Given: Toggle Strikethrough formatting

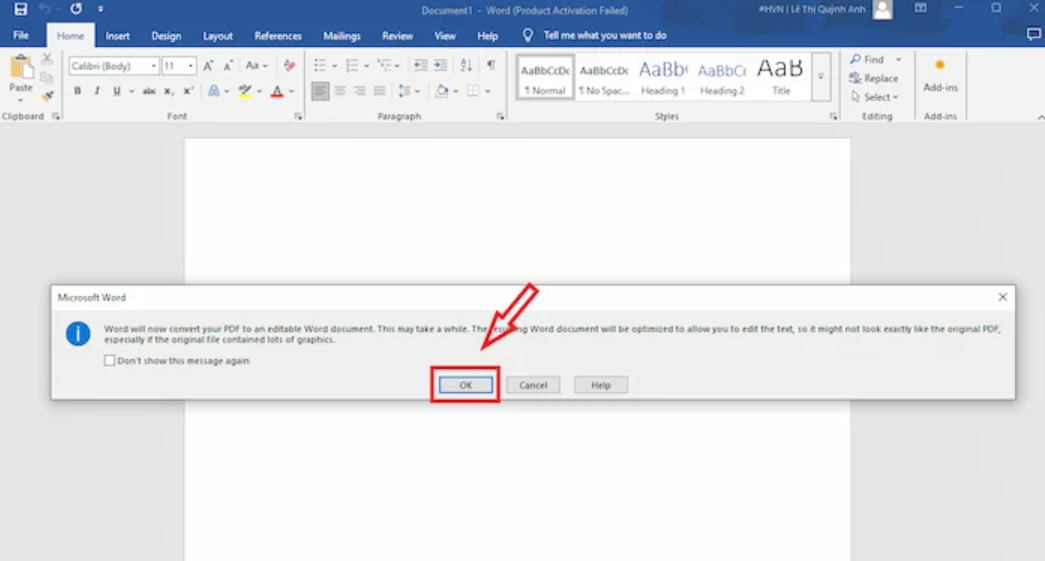Looking at the screenshot, I should click(x=149, y=91).
